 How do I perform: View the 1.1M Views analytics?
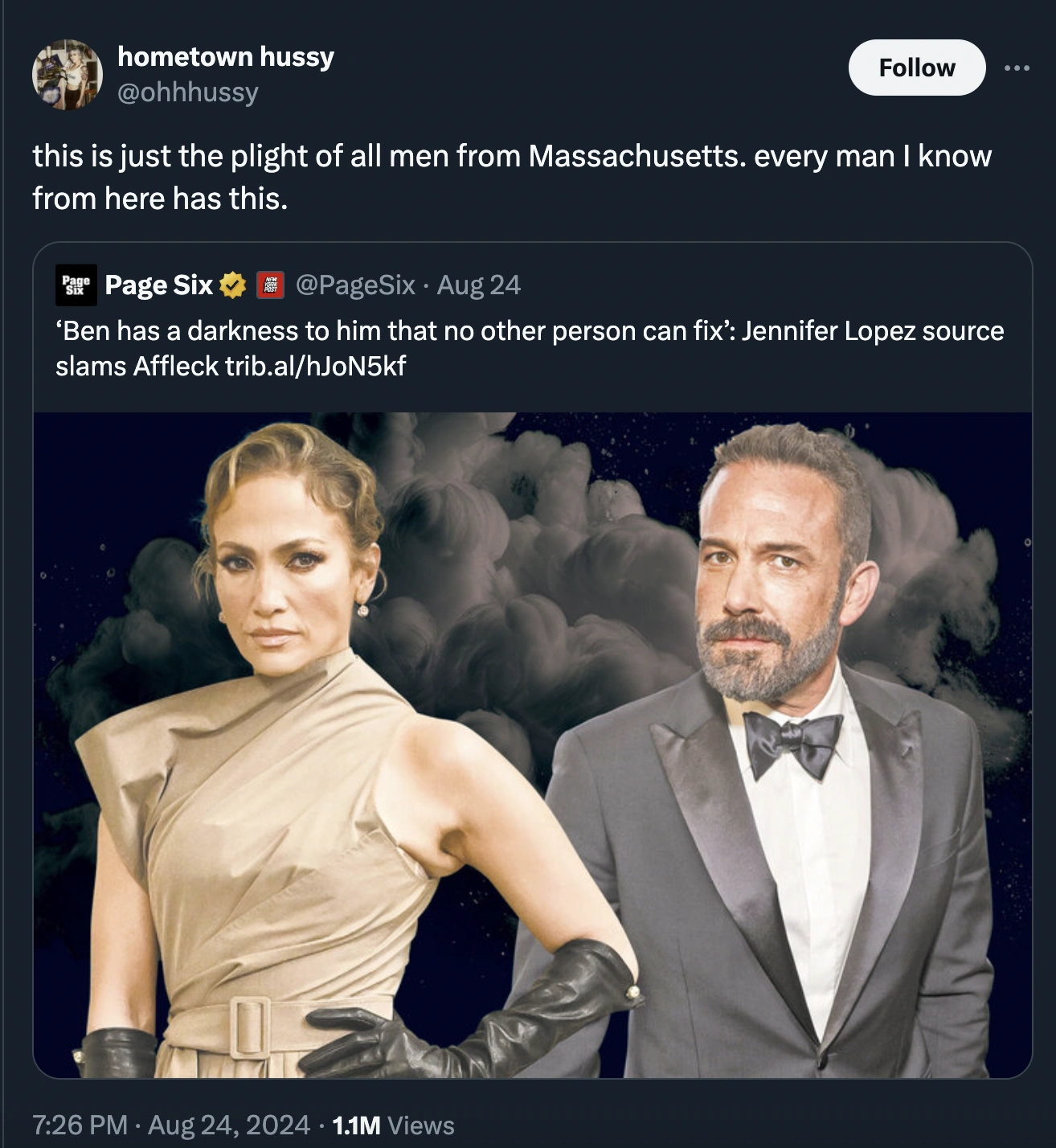tap(393, 1125)
